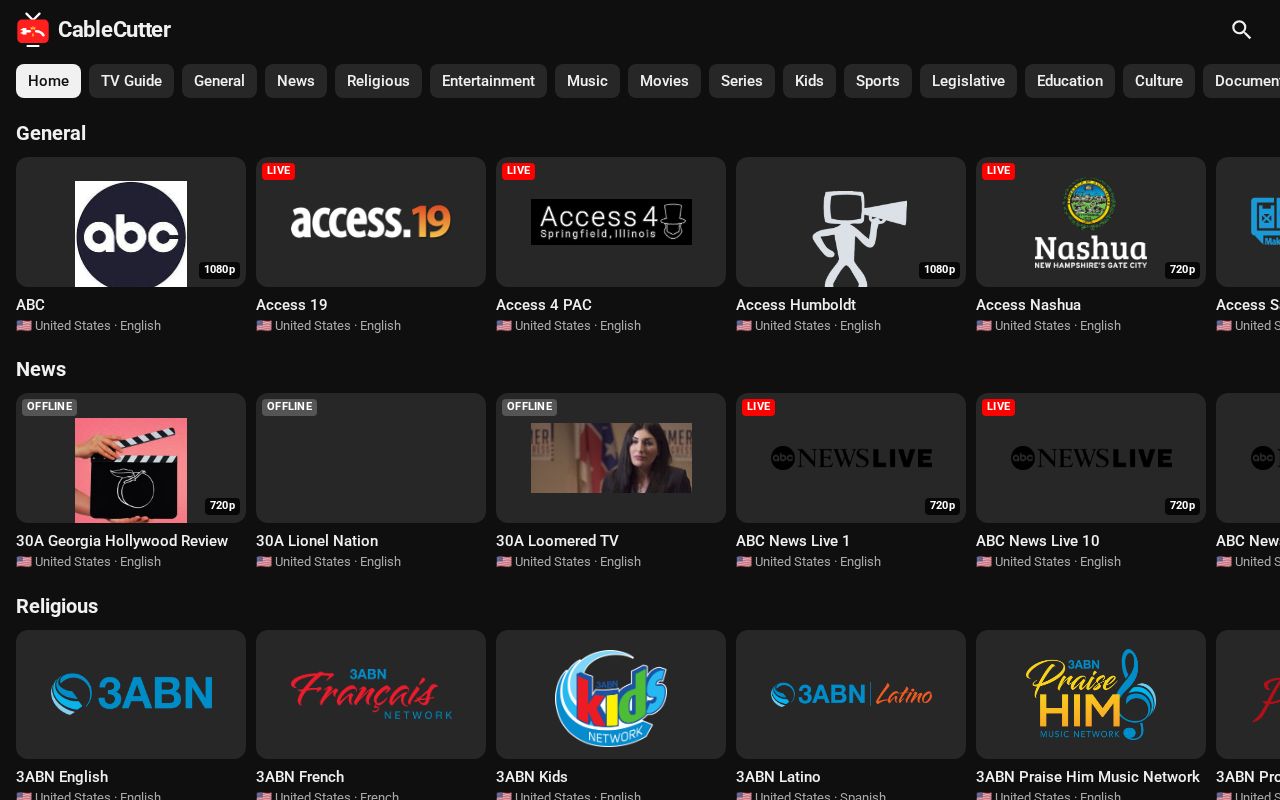Go to the Sports tab
This screenshot has height=800, width=1280.
coord(878,81)
